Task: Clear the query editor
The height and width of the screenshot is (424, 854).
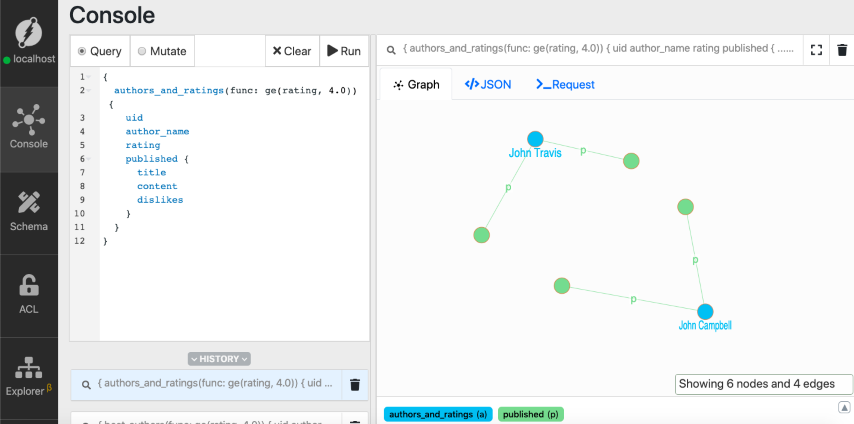Action: pos(291,51)
